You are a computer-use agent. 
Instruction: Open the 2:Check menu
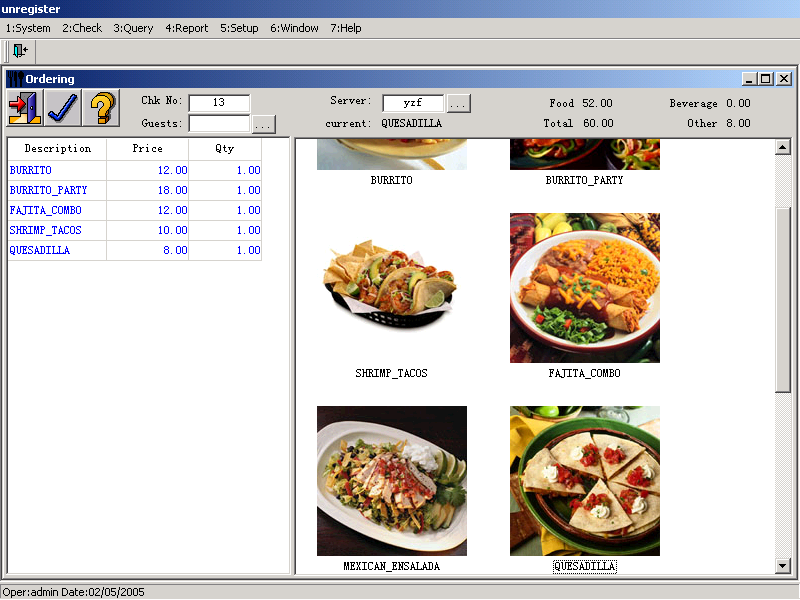pyautogui.click(x=82, y=28)
